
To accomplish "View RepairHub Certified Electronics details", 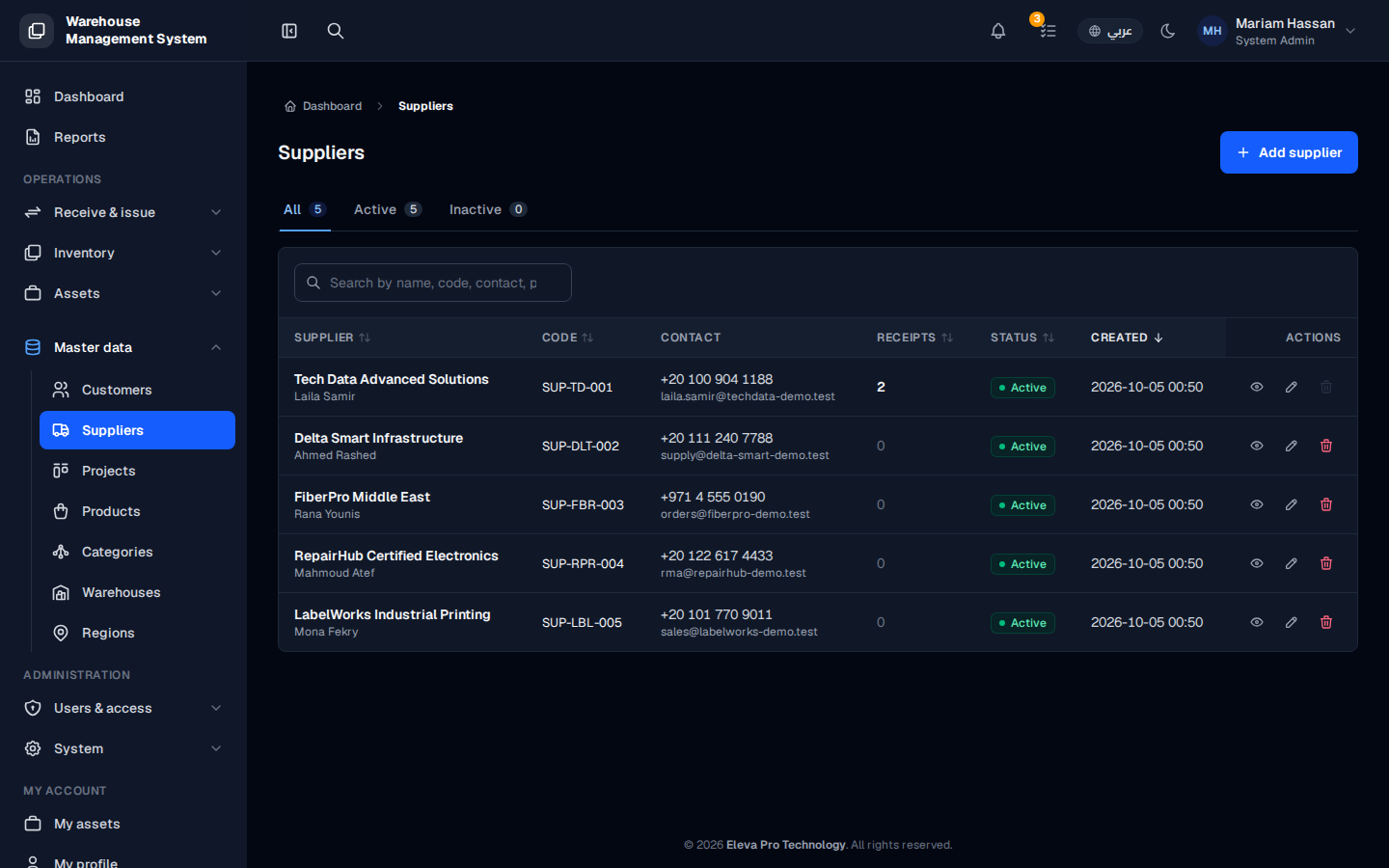I will click(x=1257, y=563).
